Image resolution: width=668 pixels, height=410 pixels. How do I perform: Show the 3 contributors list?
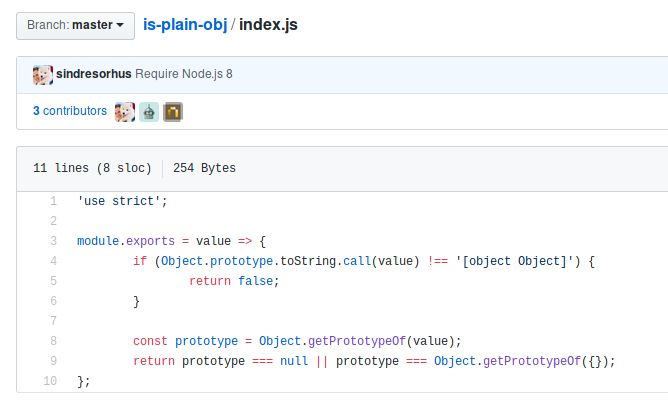click(69, 111)
